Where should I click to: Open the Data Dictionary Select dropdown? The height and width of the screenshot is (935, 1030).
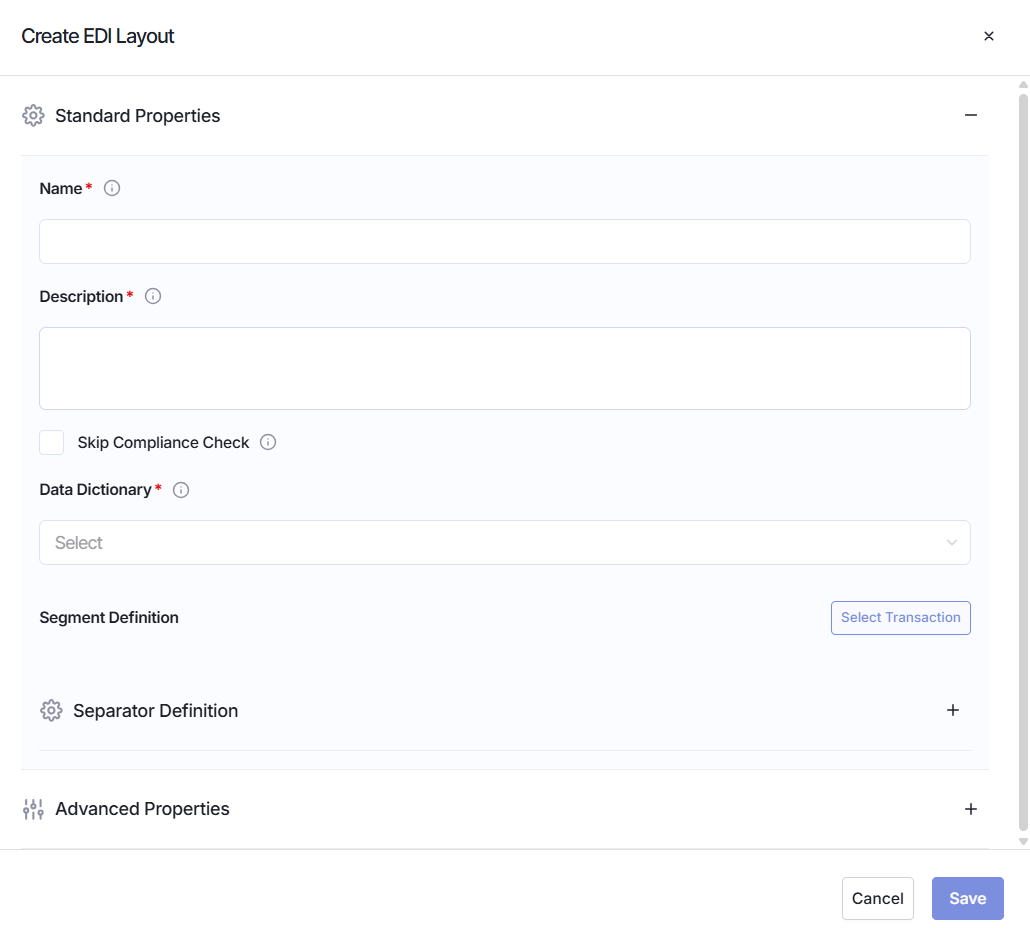tap(504, 543)
